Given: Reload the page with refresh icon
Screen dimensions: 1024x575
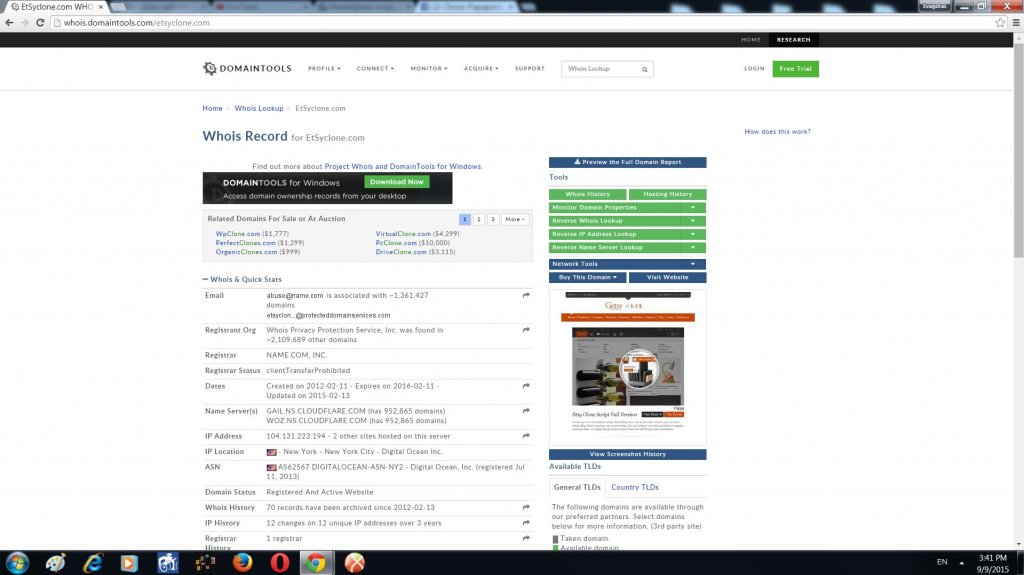Looking at the screenshot, I should click(40, 22).
